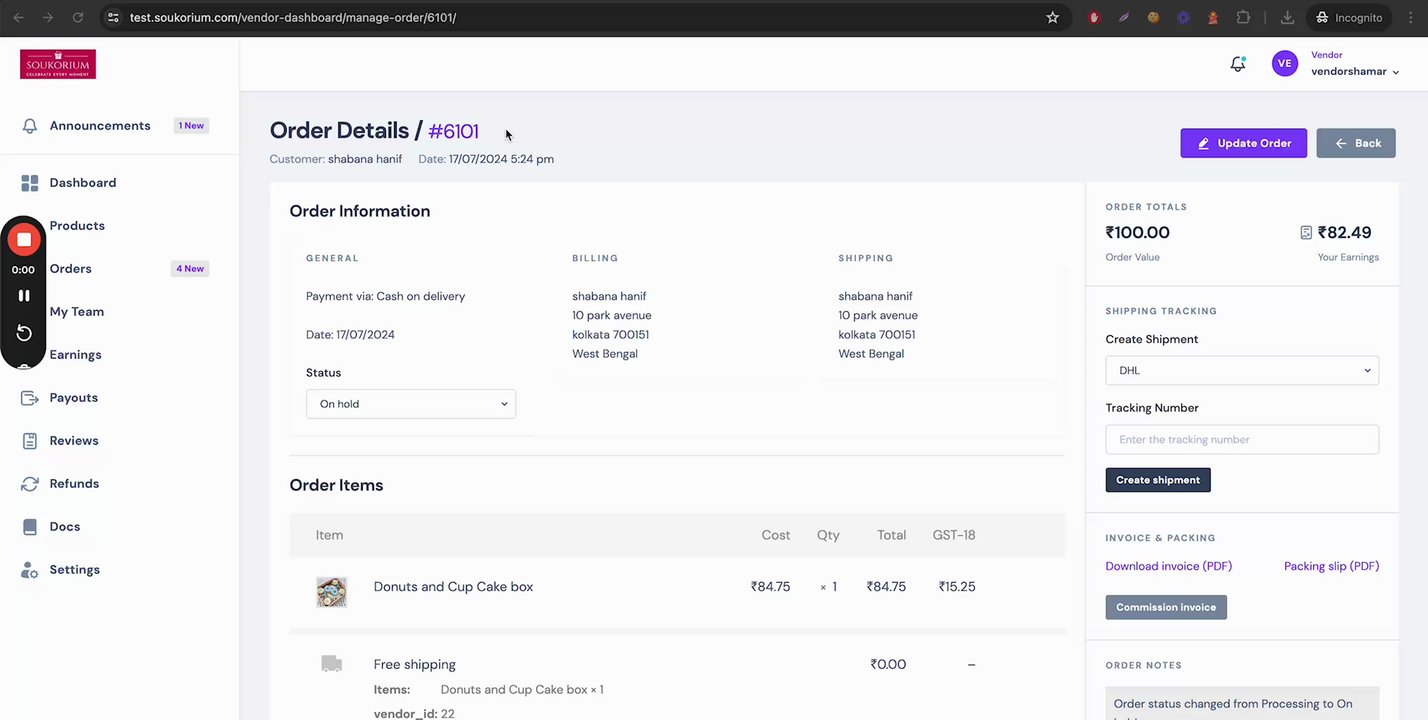Click the tracking number input field

coord(1241,440)
